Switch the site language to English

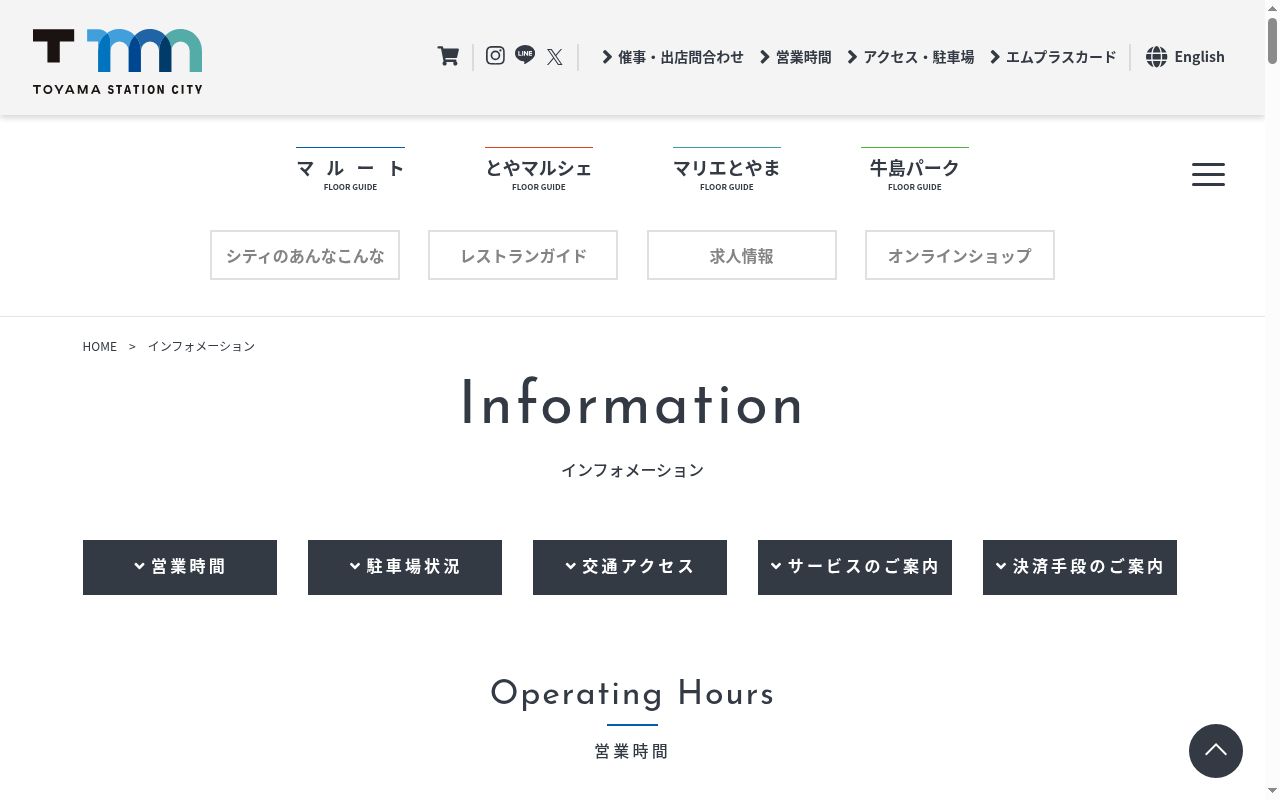click(x=1199, y=57)
